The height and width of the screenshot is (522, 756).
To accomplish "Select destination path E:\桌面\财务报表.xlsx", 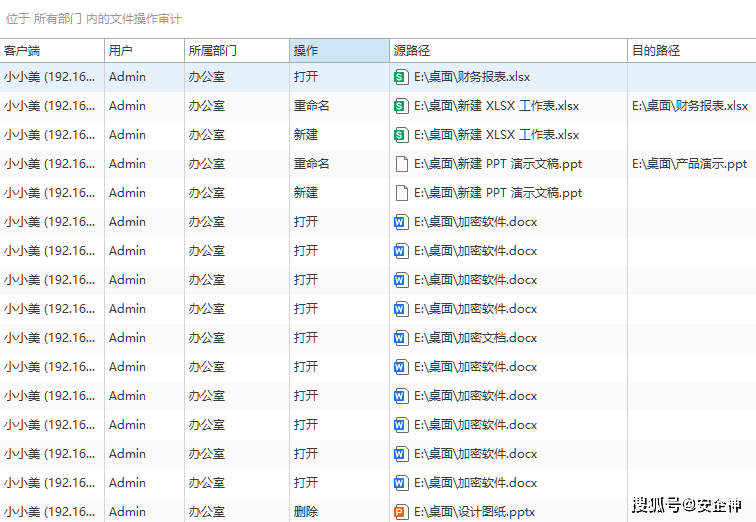I will click(x=690, y=105).
